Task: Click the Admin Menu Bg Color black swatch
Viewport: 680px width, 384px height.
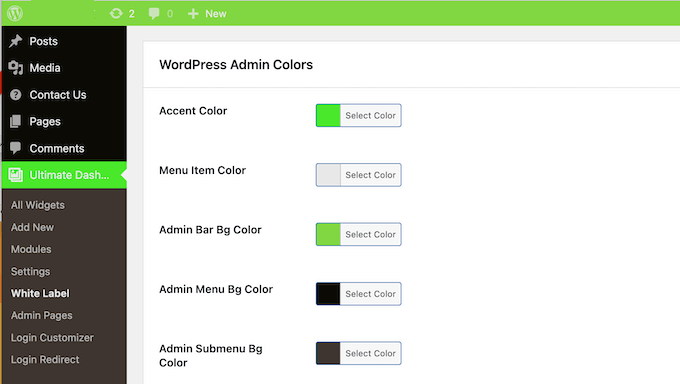Action: (328, 294)
